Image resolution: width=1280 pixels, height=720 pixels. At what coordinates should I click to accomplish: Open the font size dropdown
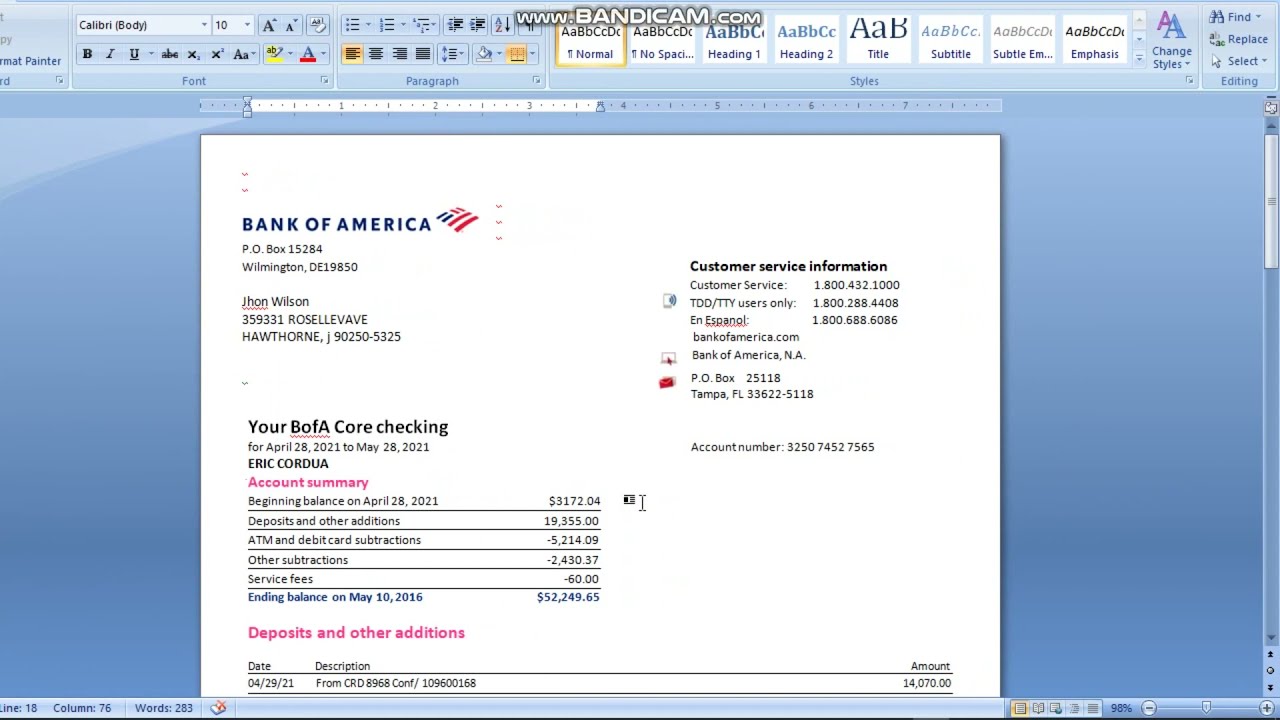click(x=247, y=25)
